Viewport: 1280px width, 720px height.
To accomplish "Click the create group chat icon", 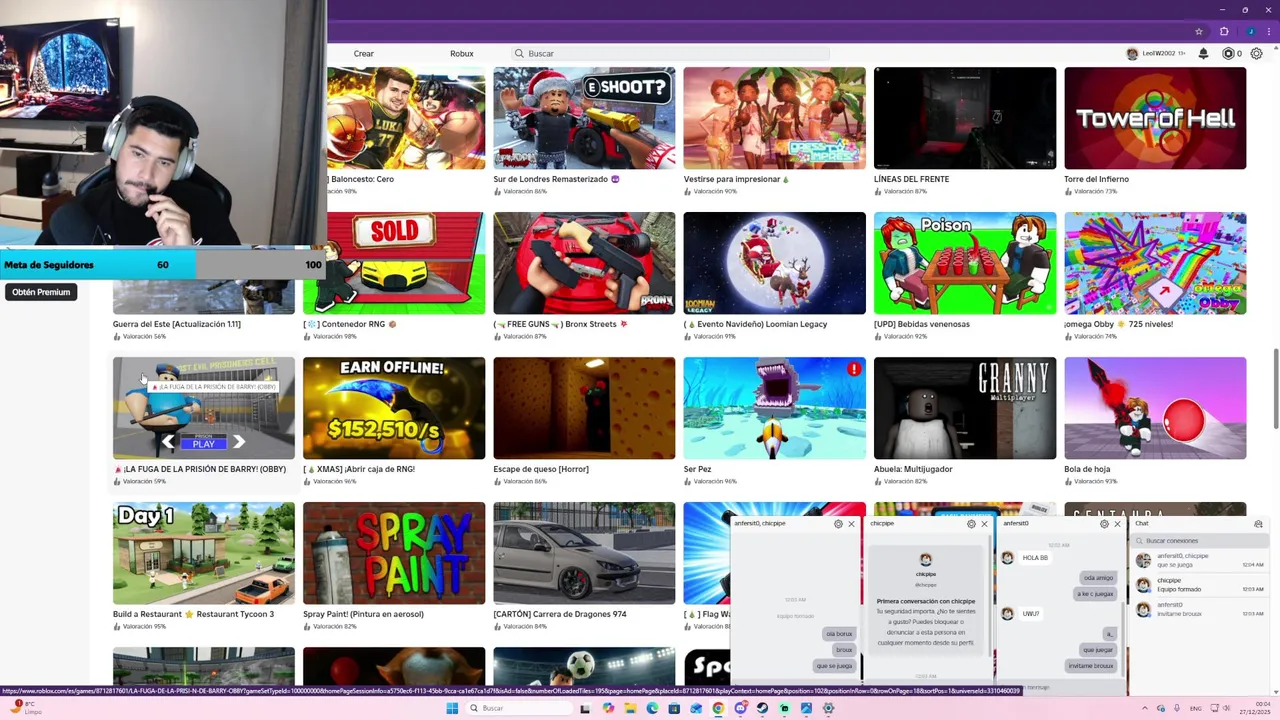I will (1258, 524).
